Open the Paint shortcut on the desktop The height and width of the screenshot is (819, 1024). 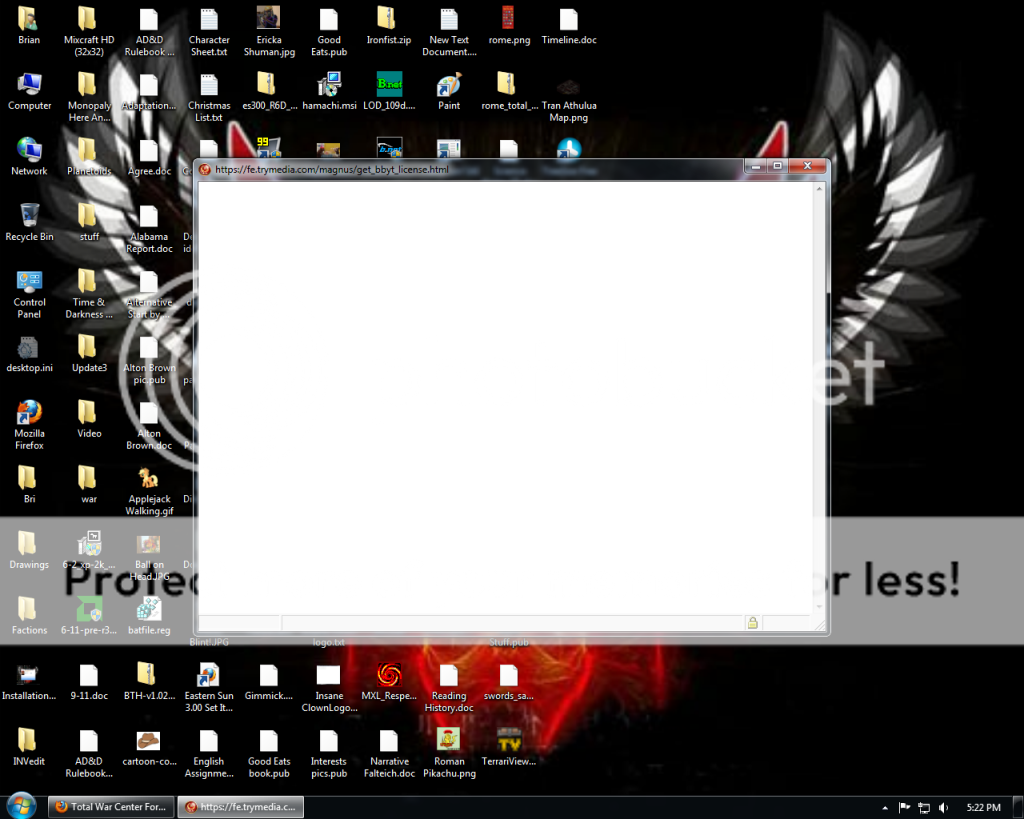[449, 86]
